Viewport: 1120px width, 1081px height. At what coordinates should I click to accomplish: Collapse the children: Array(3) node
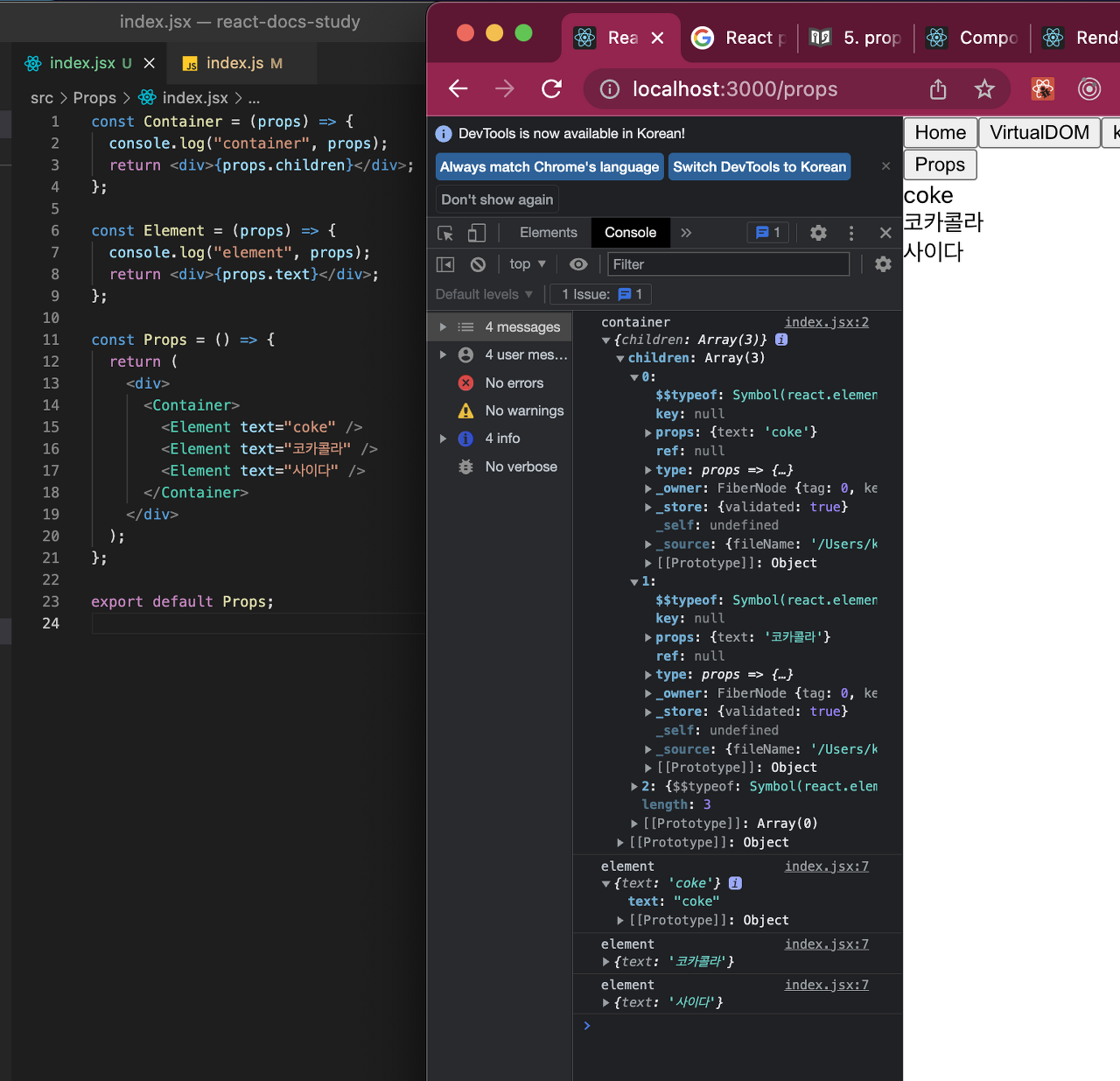pyautogui.click(x=620, y=359)
